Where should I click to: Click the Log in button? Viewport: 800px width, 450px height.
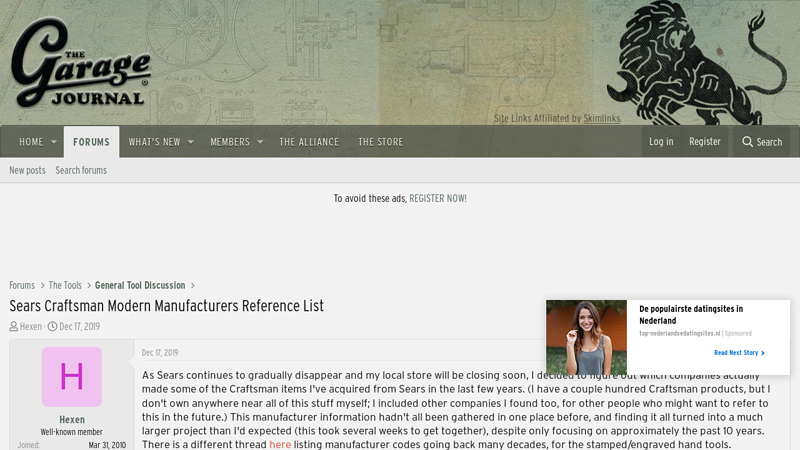[661, 142]
